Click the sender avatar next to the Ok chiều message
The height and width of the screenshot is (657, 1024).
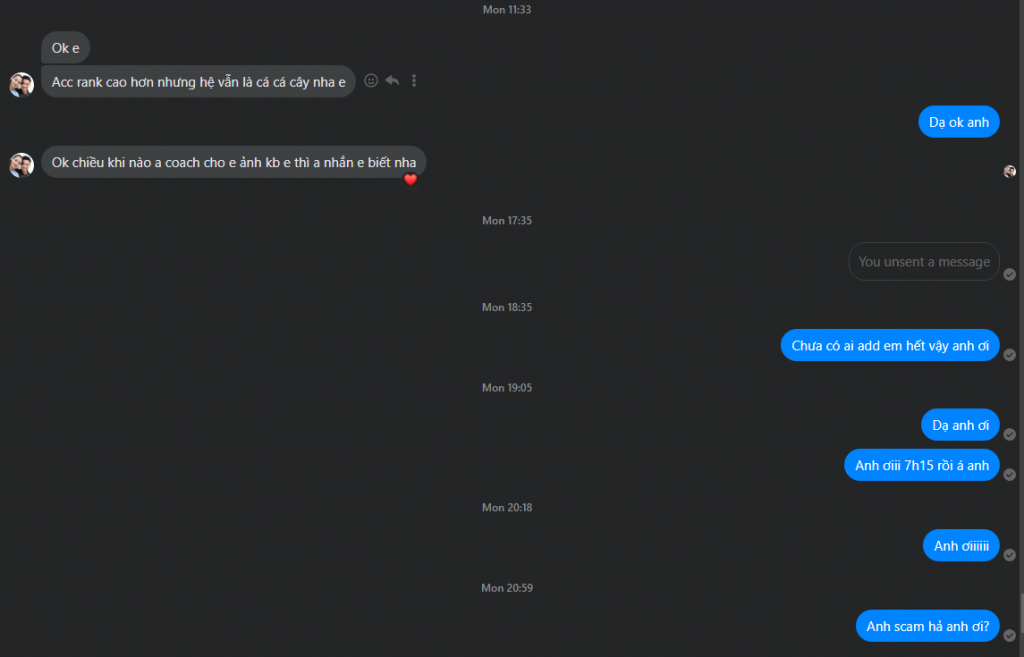click(22, 165)
